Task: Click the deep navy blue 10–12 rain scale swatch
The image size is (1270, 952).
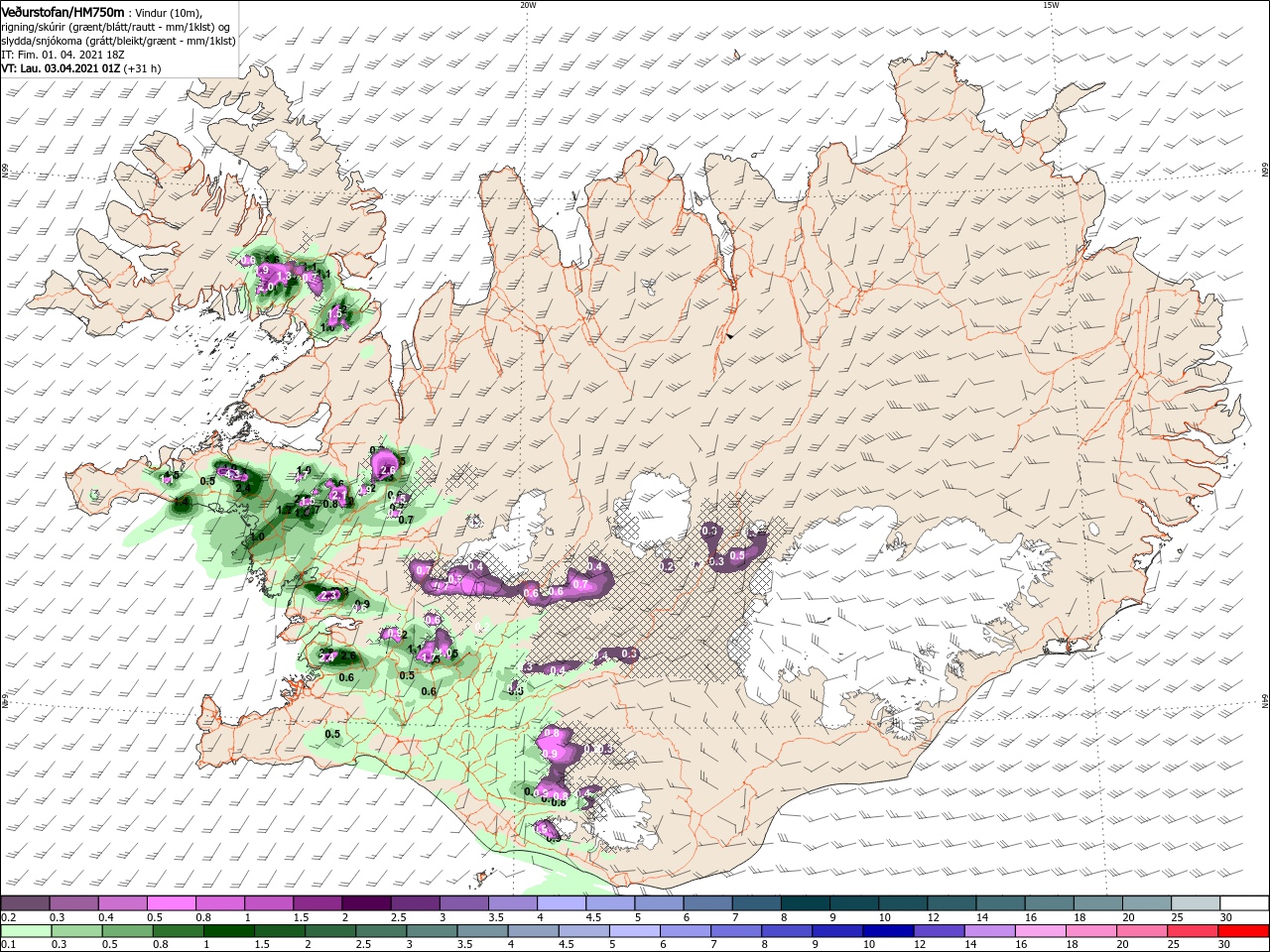Action: point(886,931)
